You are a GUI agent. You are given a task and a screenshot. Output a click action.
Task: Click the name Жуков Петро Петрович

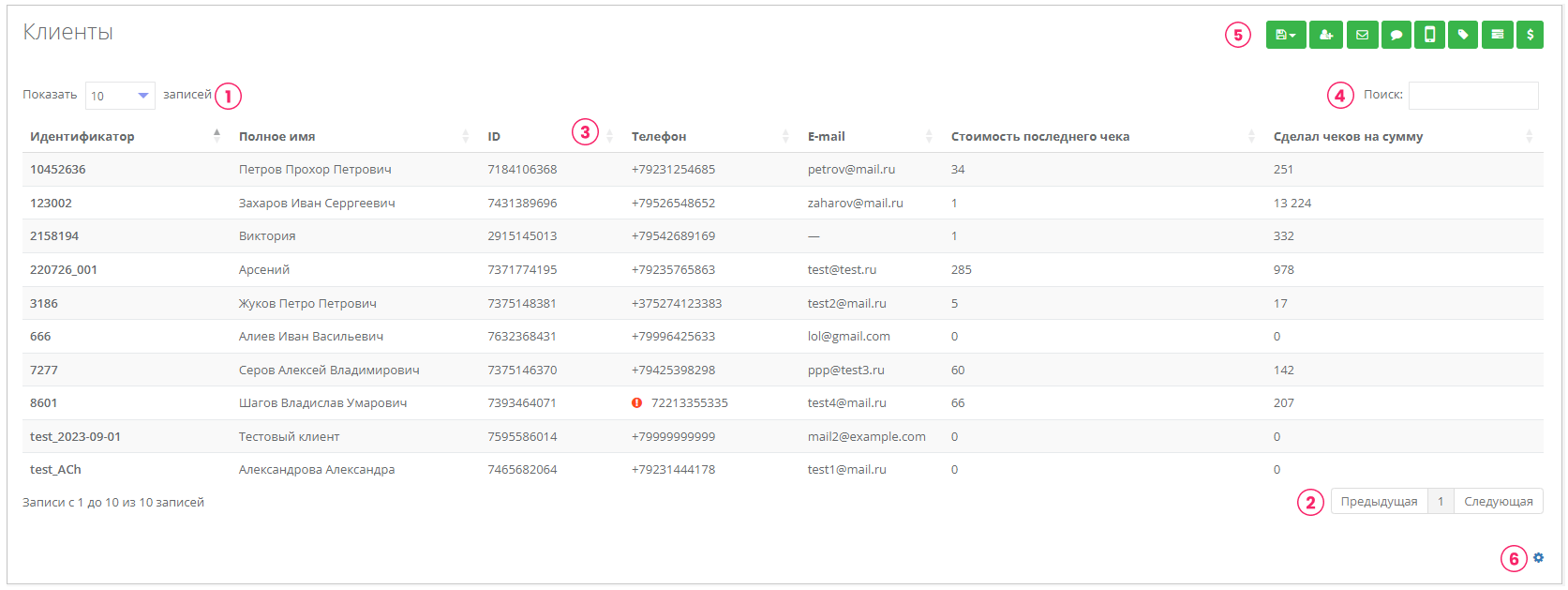click(307, 303)
